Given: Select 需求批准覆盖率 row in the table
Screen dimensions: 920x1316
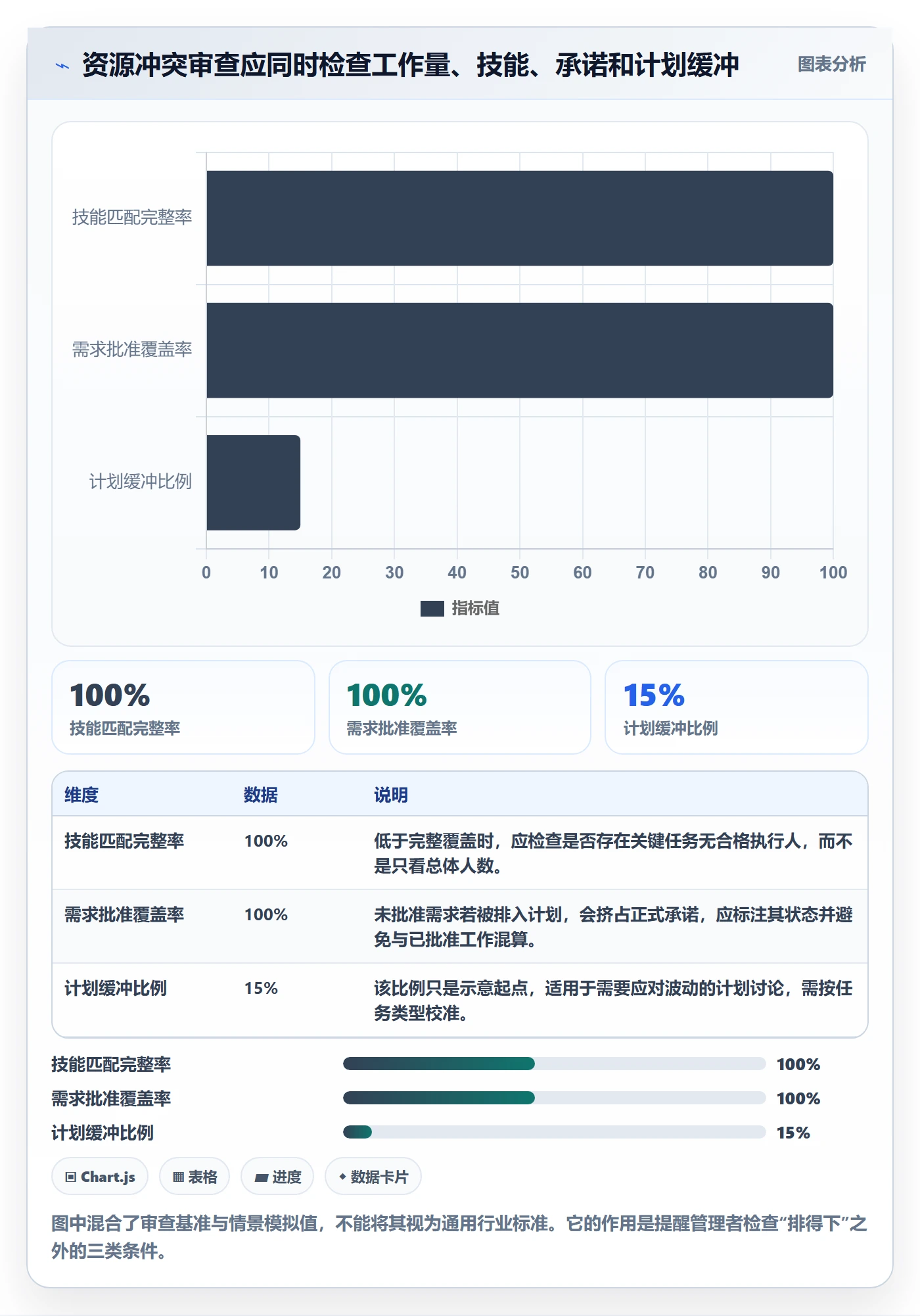Looking at the screenshot, I should point(460,927).
